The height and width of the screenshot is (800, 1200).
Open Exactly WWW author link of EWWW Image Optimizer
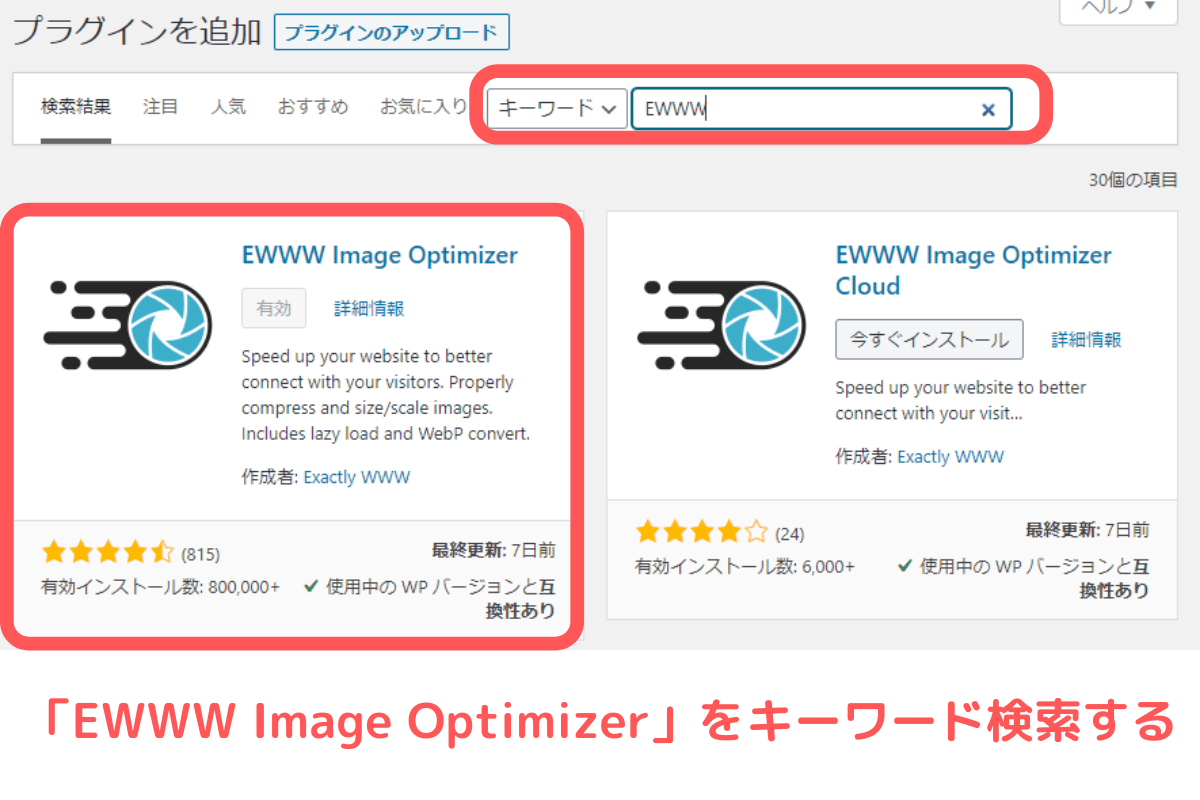click(x=357, y=477)
